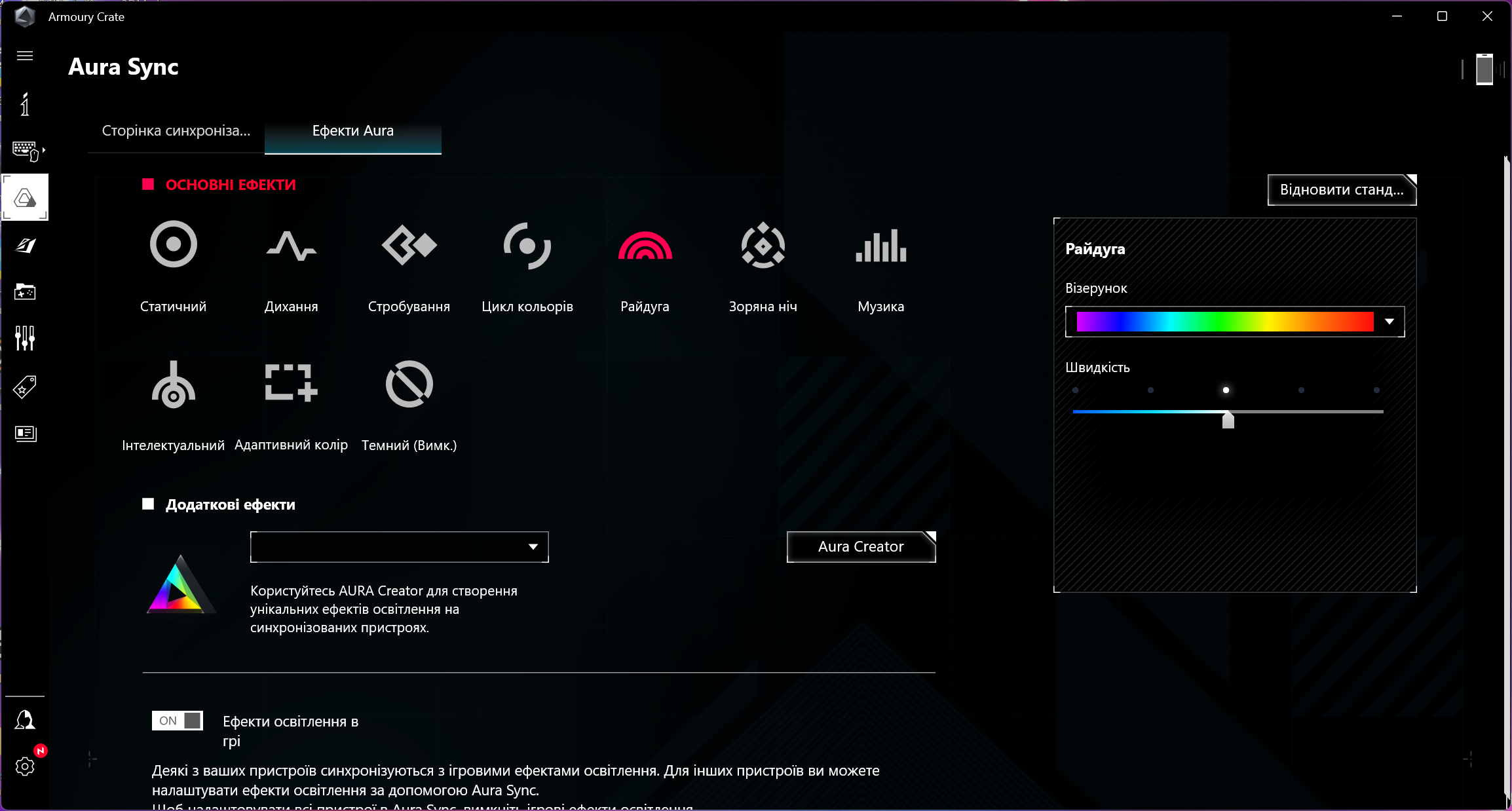Choose the Dark (Темний Вимк.) effect icon
Image resolution: width=1512 pixels, height=811 pixels.
(x=409, y=384)
